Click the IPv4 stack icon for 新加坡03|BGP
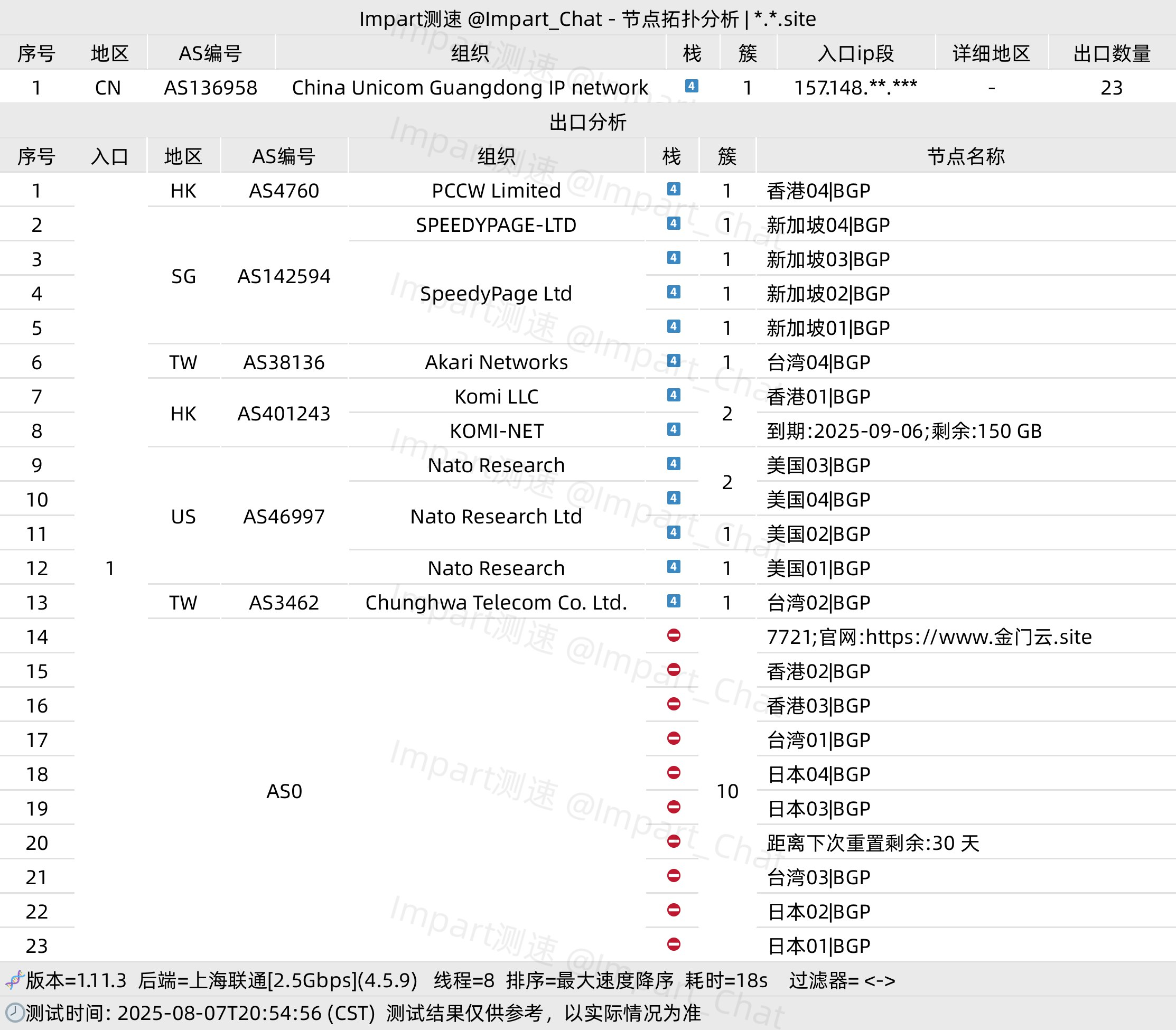The width and height of the screenshot is (1176, 1030). pyautogui.click(x=674, y=258)
